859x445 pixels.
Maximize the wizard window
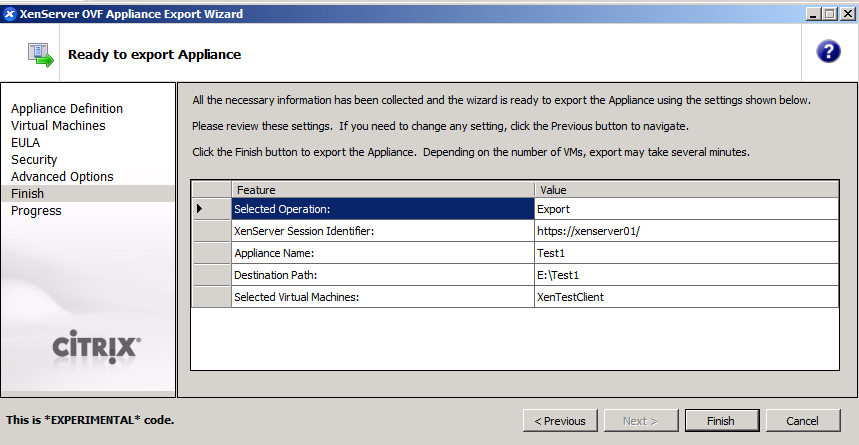pyautogui.click(x=829, y=14)
